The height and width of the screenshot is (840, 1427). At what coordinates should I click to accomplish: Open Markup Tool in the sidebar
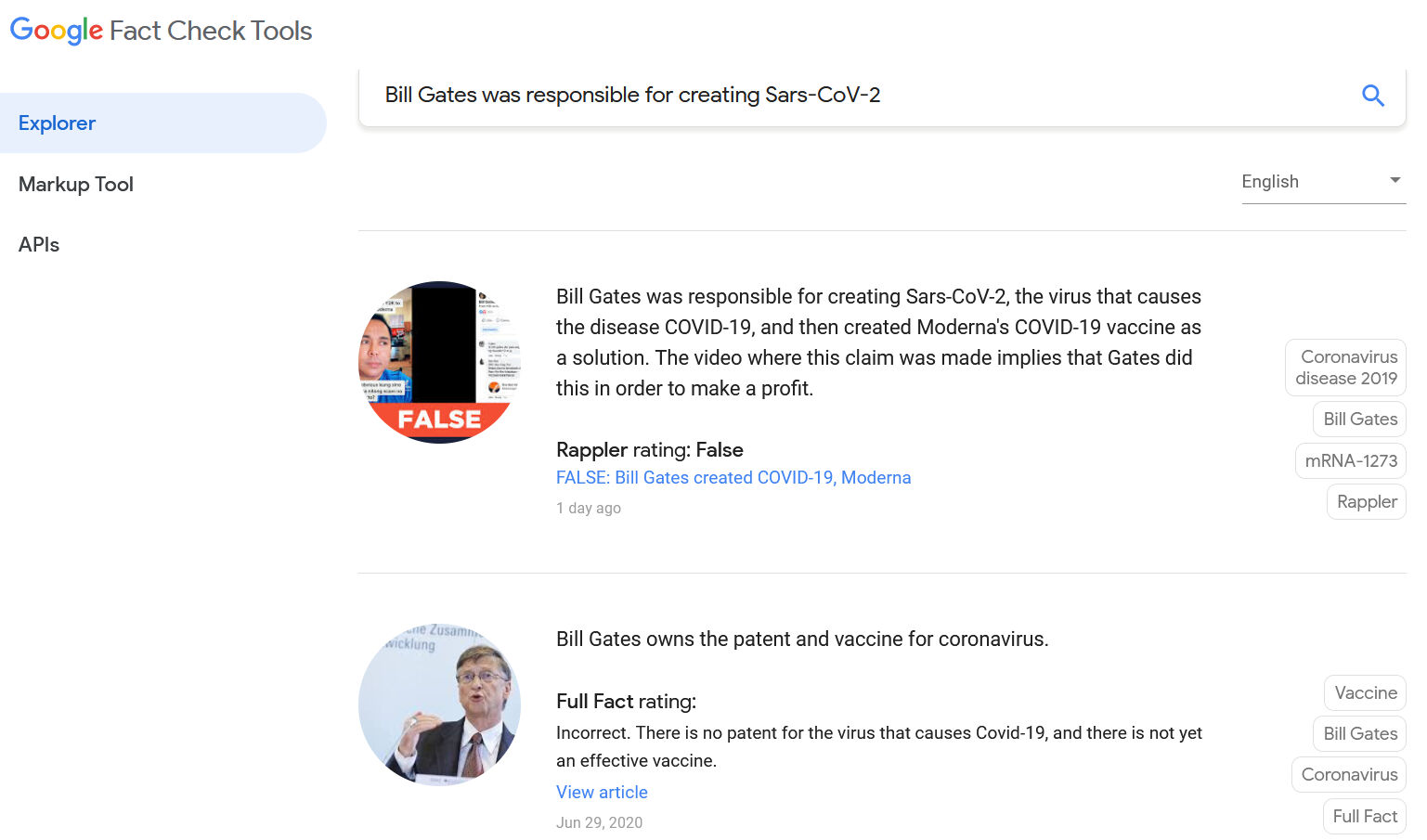[76, 185]
